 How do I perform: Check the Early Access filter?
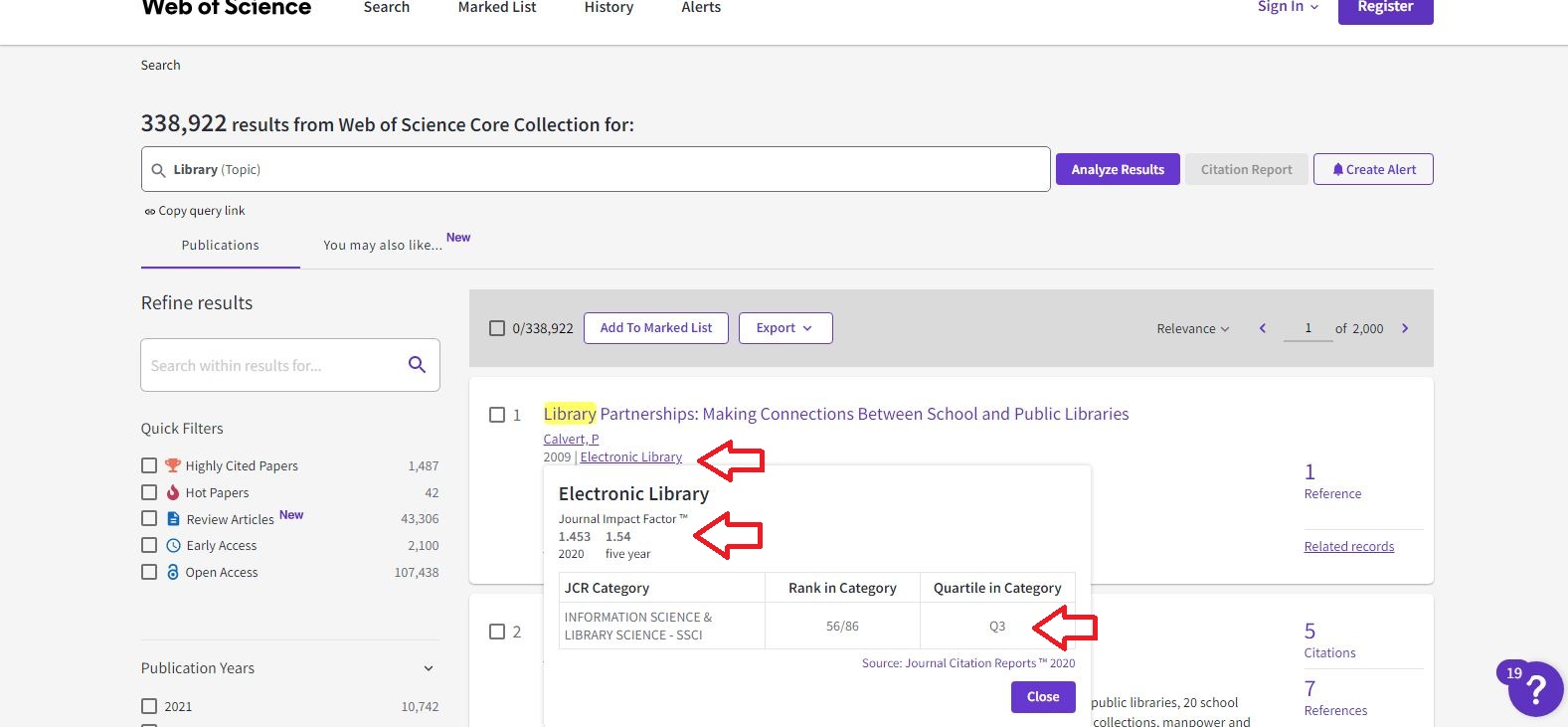click(x=149, y=545)
